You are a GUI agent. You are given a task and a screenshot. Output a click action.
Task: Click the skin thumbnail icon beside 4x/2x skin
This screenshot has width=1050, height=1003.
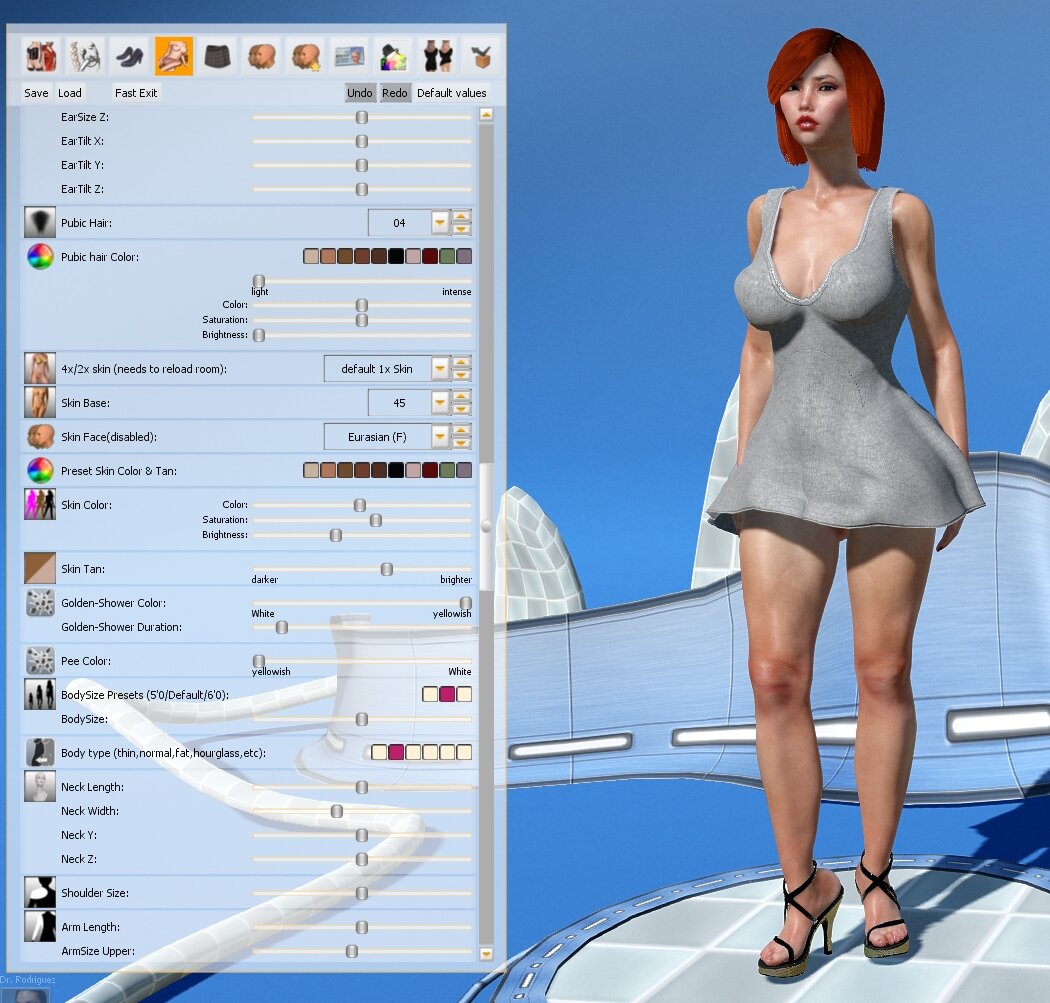(40, 368)
